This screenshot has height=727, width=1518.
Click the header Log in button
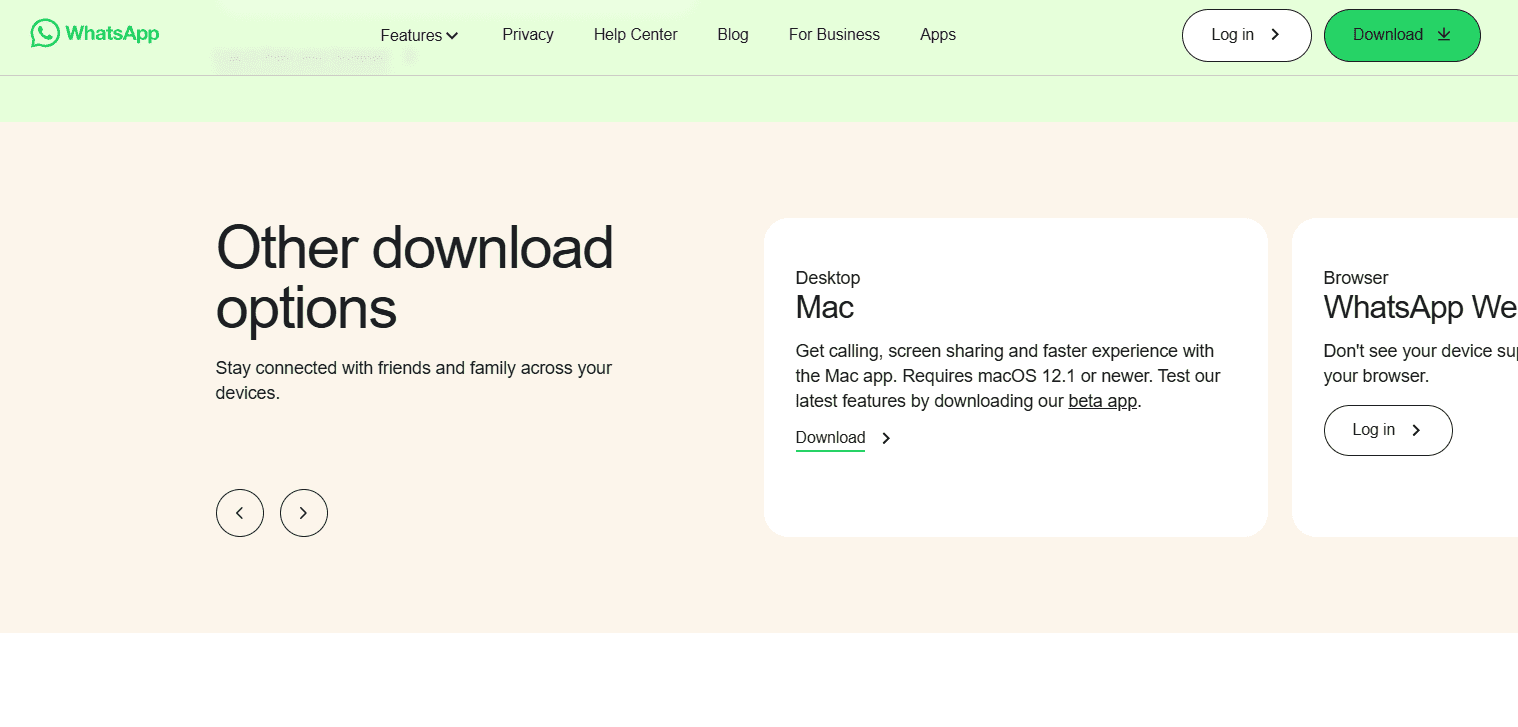click(1246, 35)
